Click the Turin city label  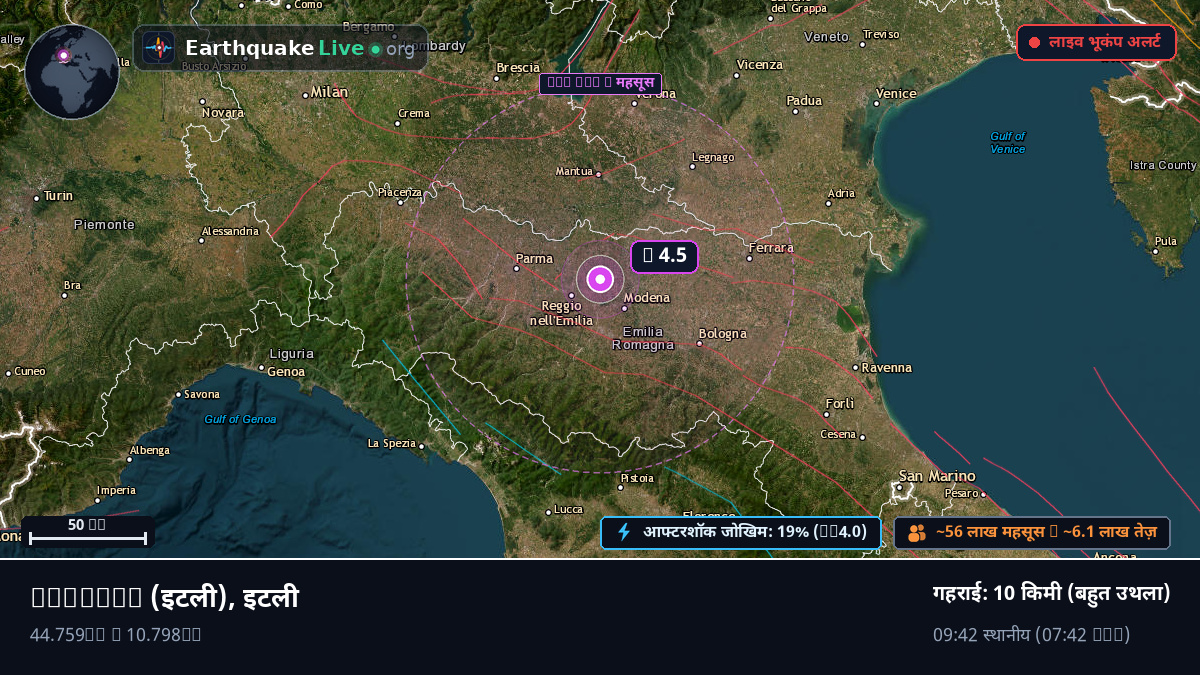coord(58,196)
